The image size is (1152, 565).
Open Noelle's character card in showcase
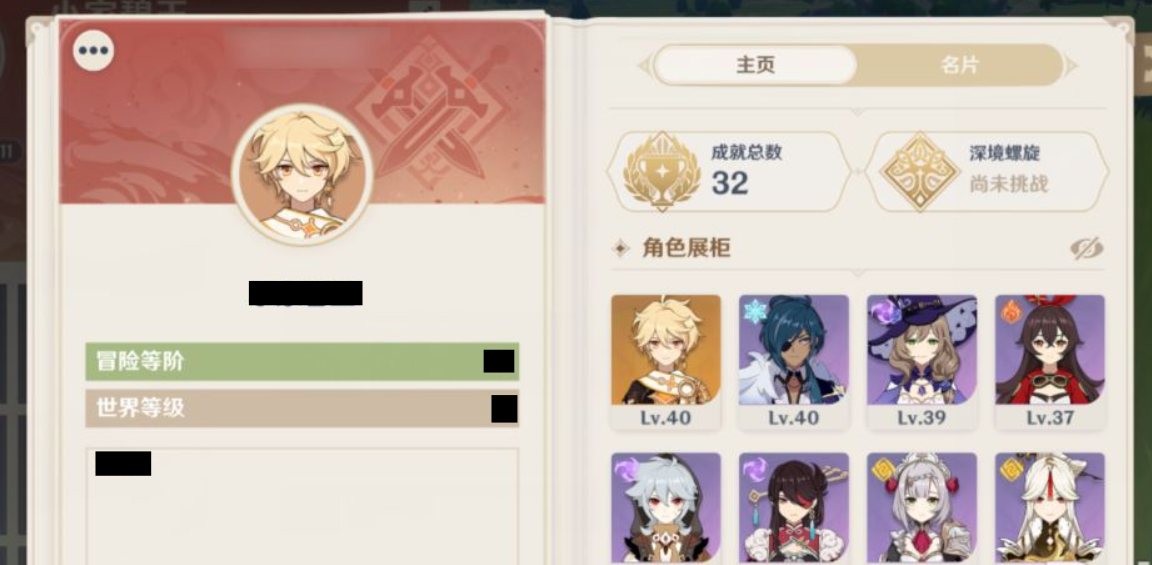pyautogui.click(x=921, y=508)
